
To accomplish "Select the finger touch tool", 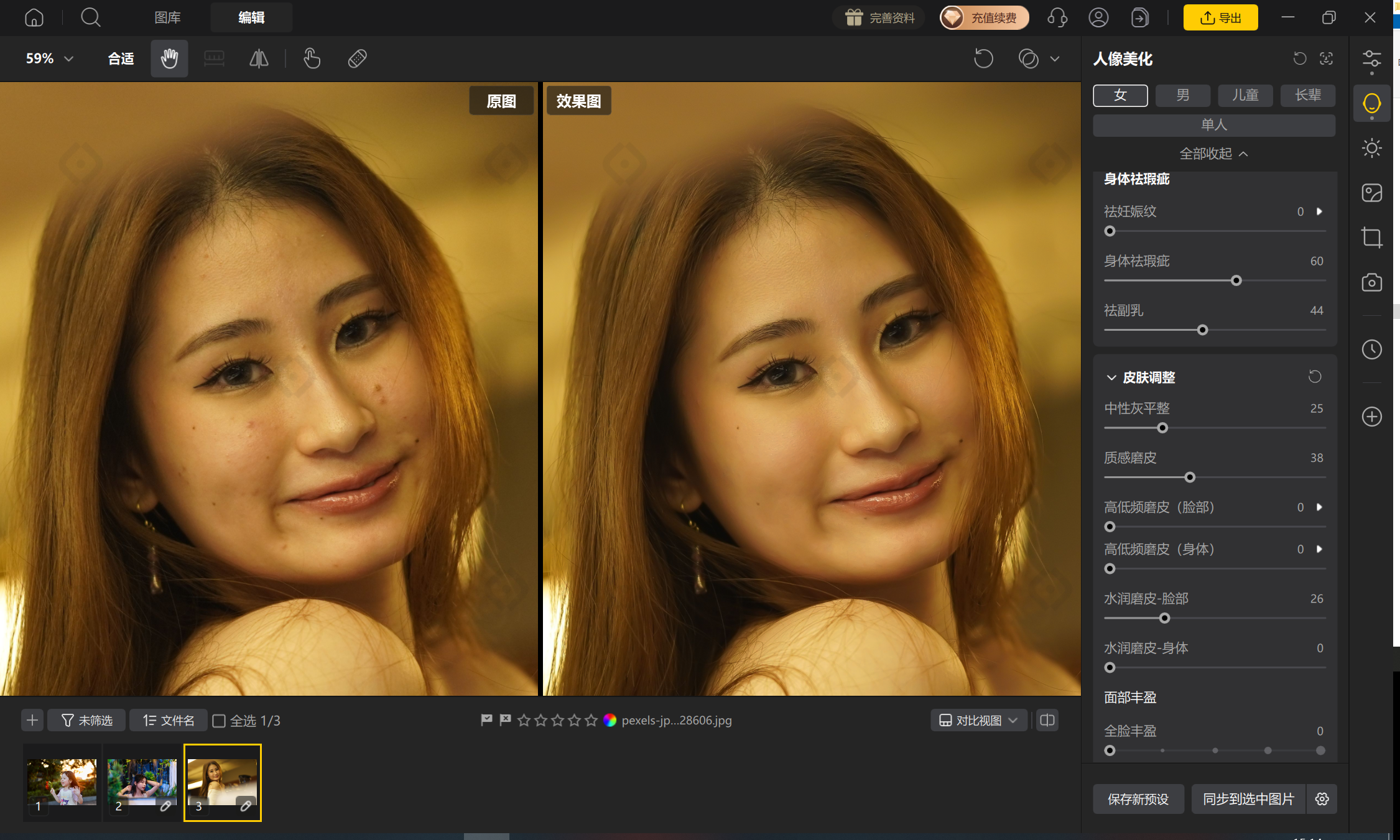I will click(312, 59).
